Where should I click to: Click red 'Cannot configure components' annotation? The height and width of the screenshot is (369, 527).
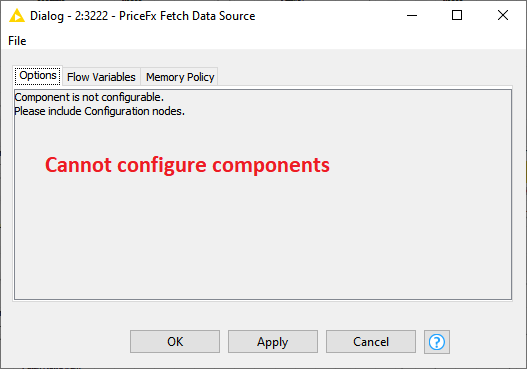pyautogui.click(x=188, y=165)
